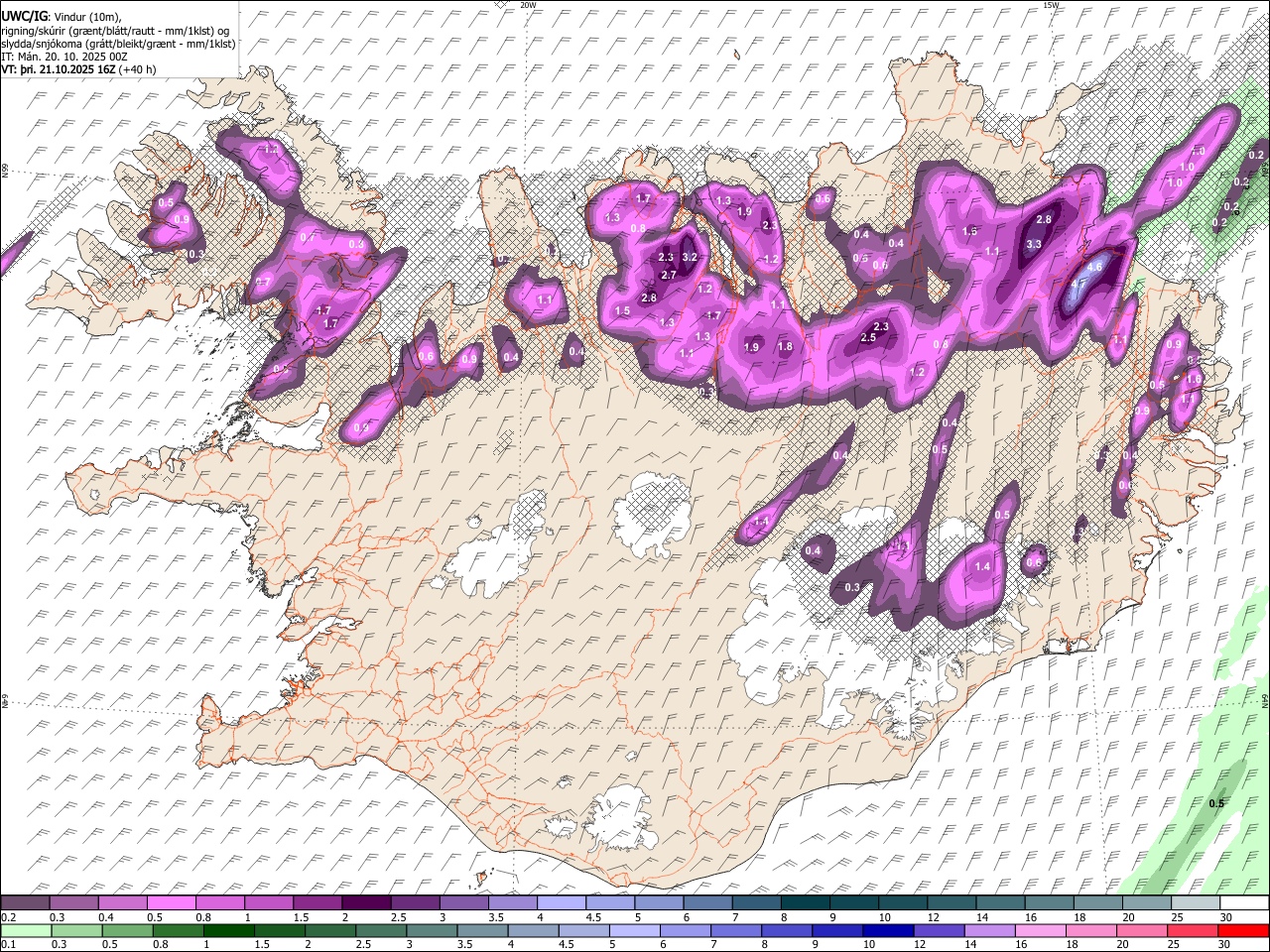Select the 25 swatch in the rain legend
This screenshot has height=952, width=1270.
coord(1194,930)
